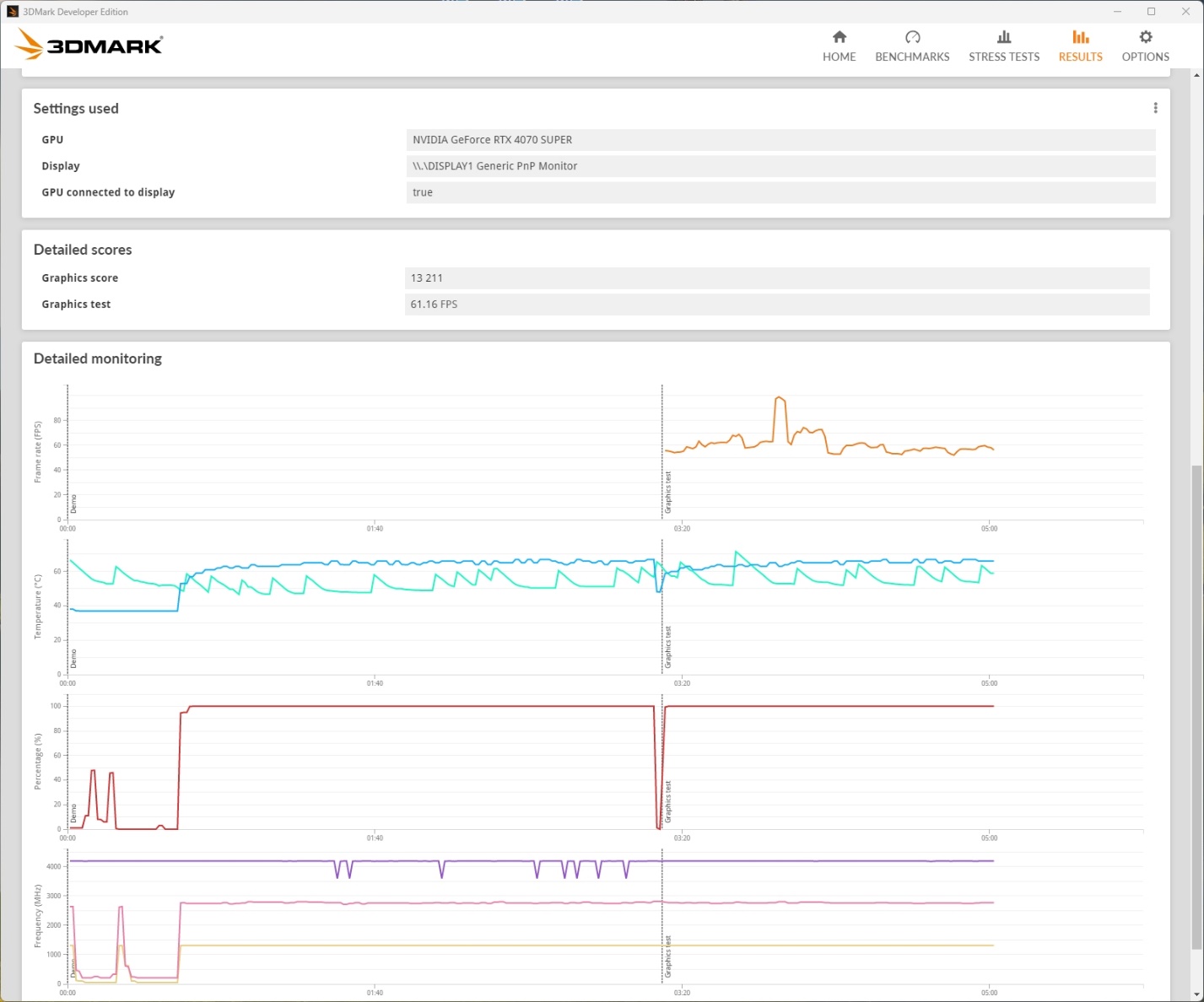Click the 3DMark logo
1204x1002 pixels.
89,45
